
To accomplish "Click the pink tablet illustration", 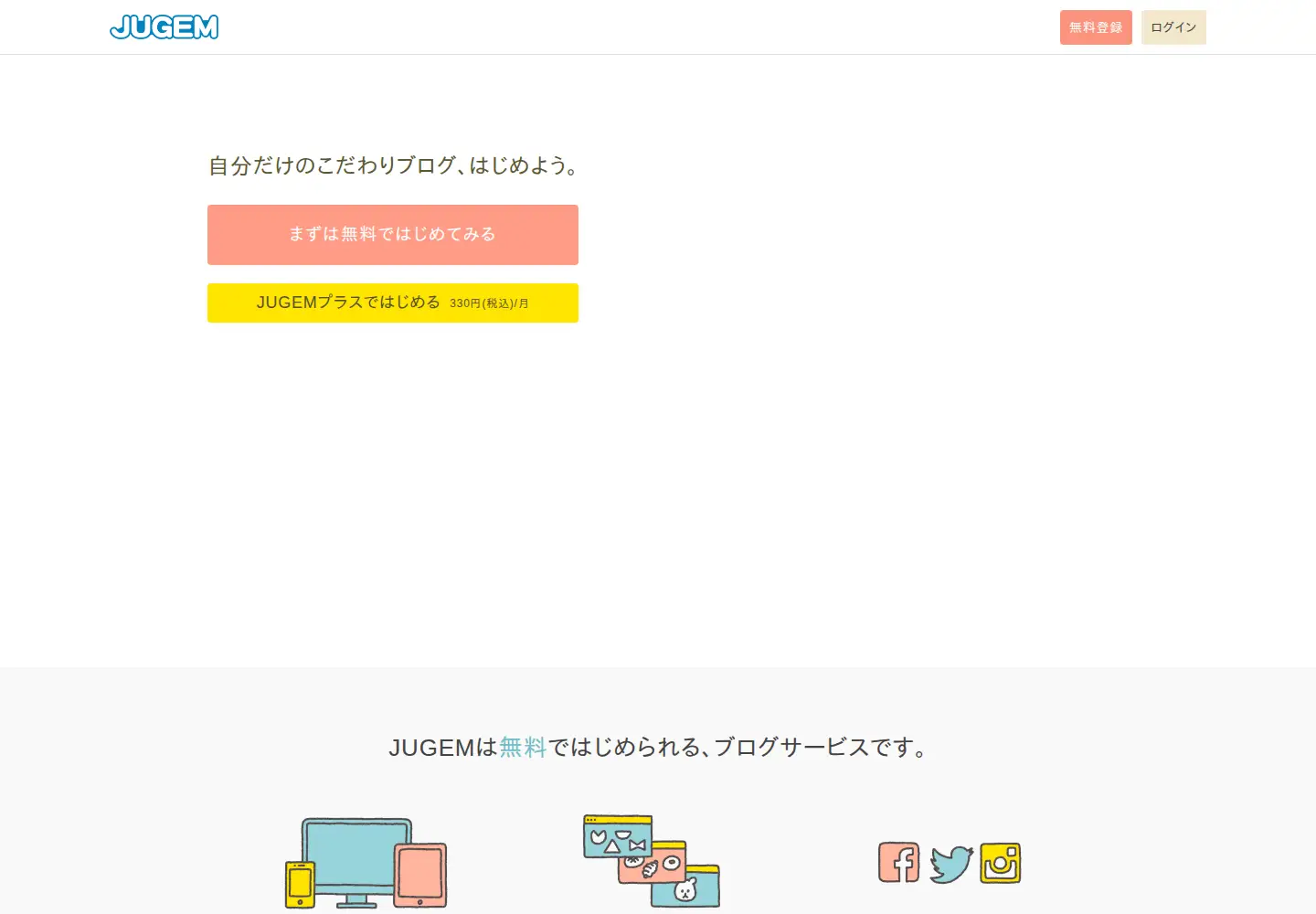I will tap(420, 875).
